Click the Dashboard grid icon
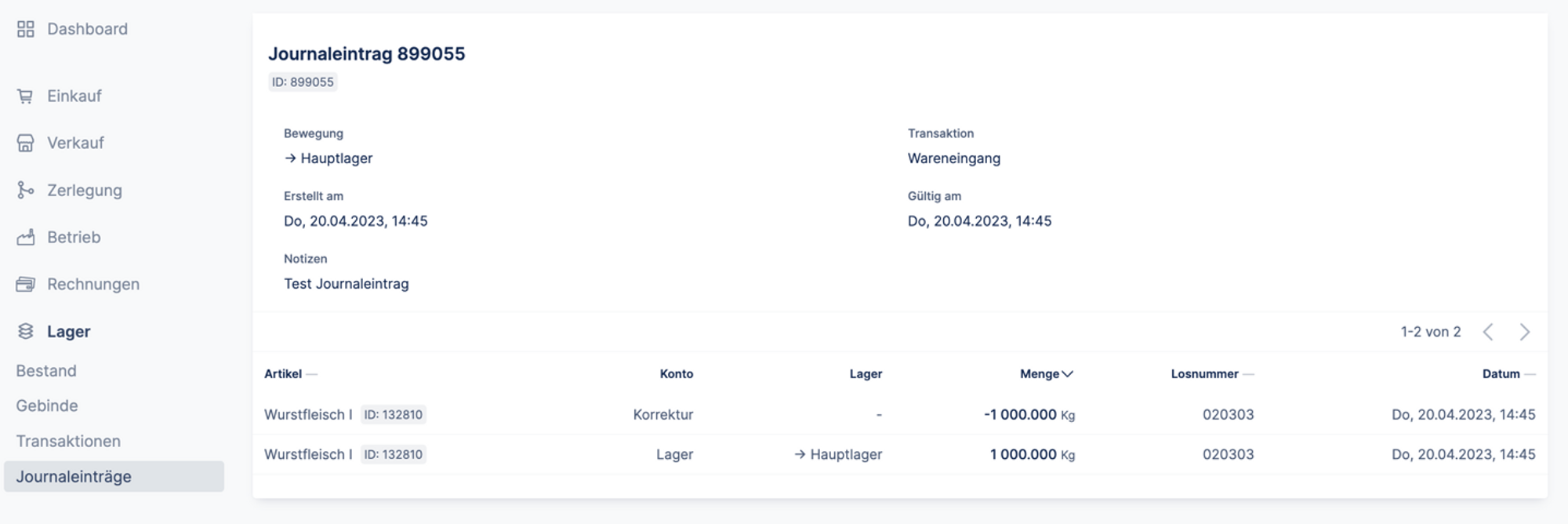This screenshot has width=1568, height=524. click(x=26, y=29)
